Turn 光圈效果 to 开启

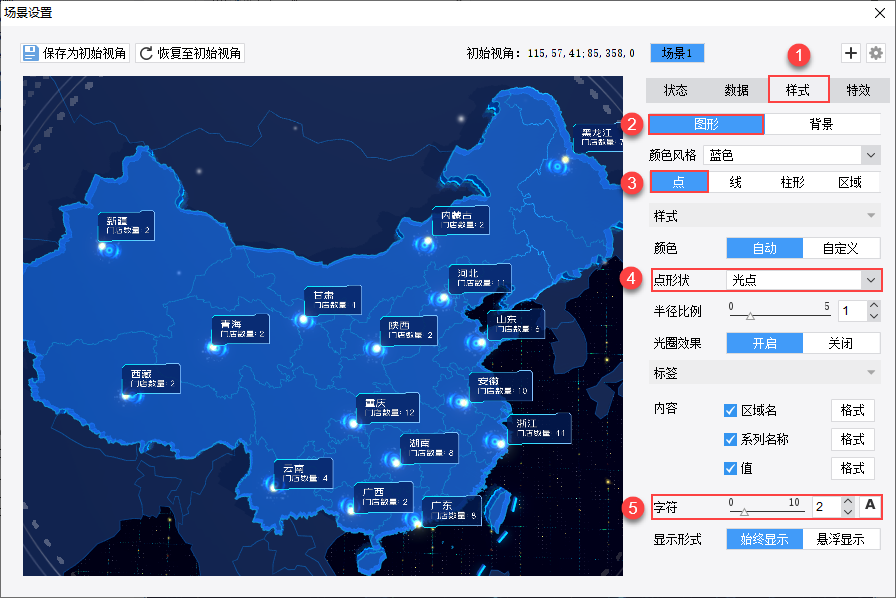[765, 343]
